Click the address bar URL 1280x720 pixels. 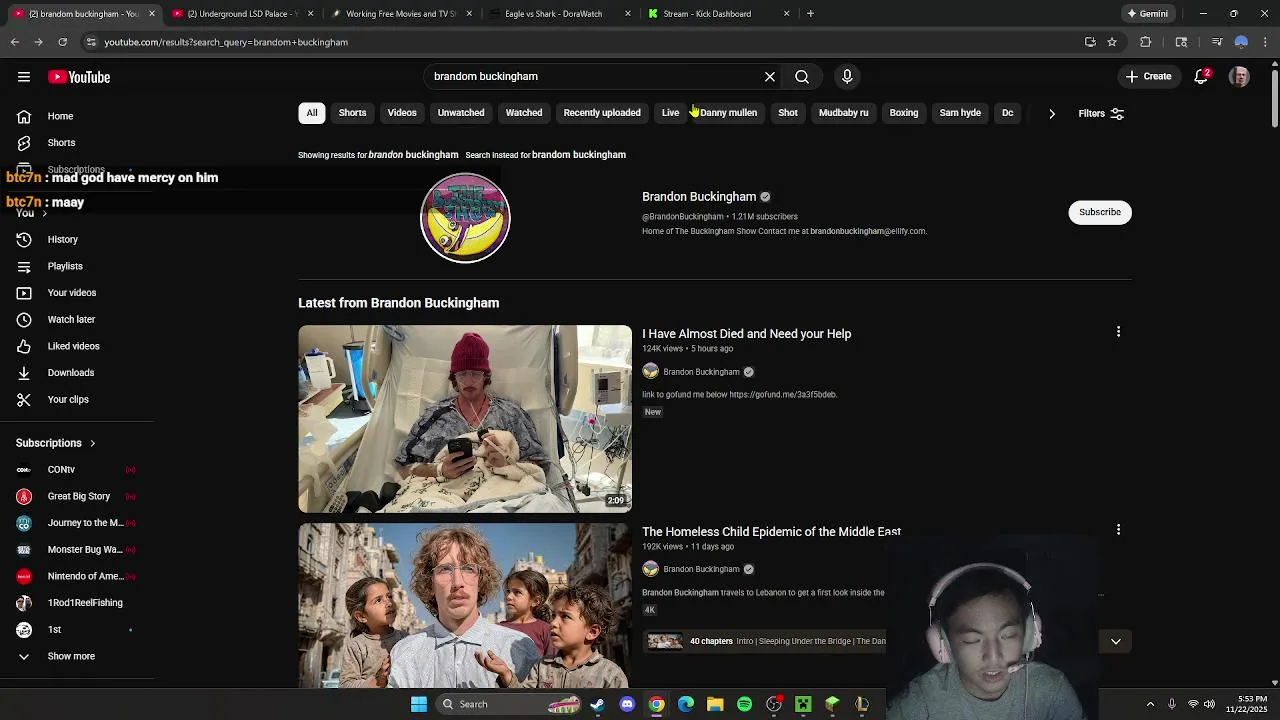click(x=226, y=42)
